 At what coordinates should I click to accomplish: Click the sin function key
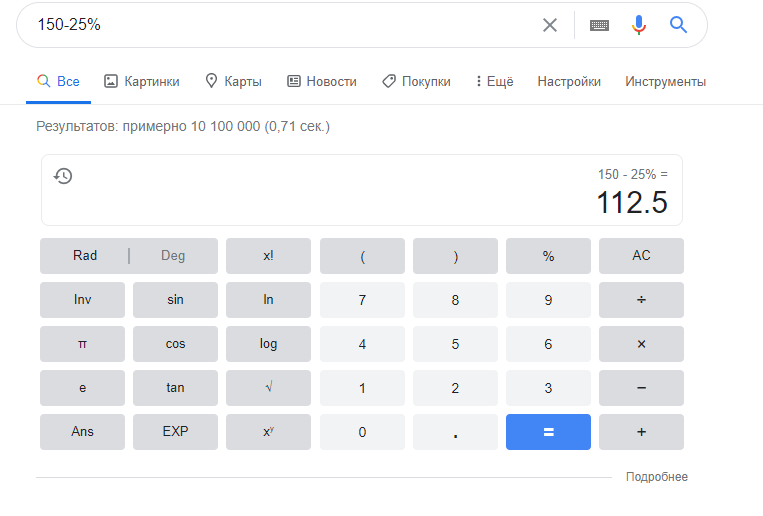175,300
